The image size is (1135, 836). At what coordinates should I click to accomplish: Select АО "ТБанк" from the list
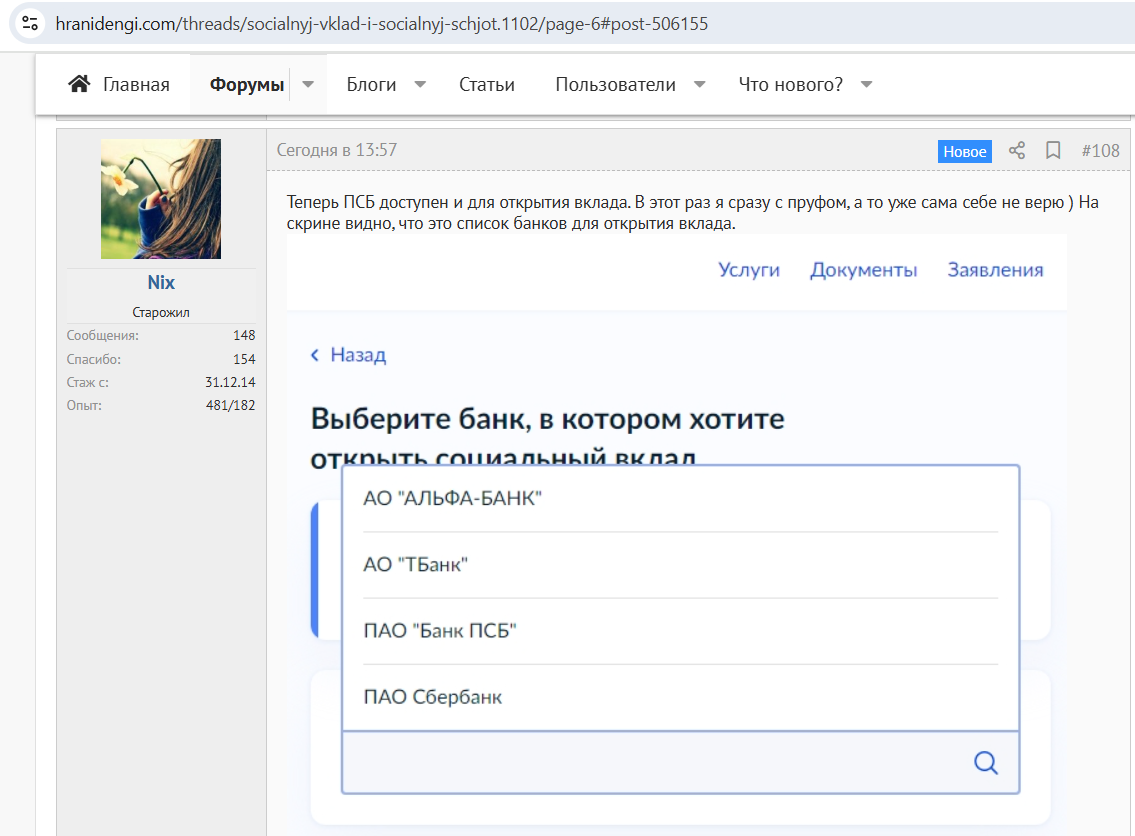[x=680, y=565]
